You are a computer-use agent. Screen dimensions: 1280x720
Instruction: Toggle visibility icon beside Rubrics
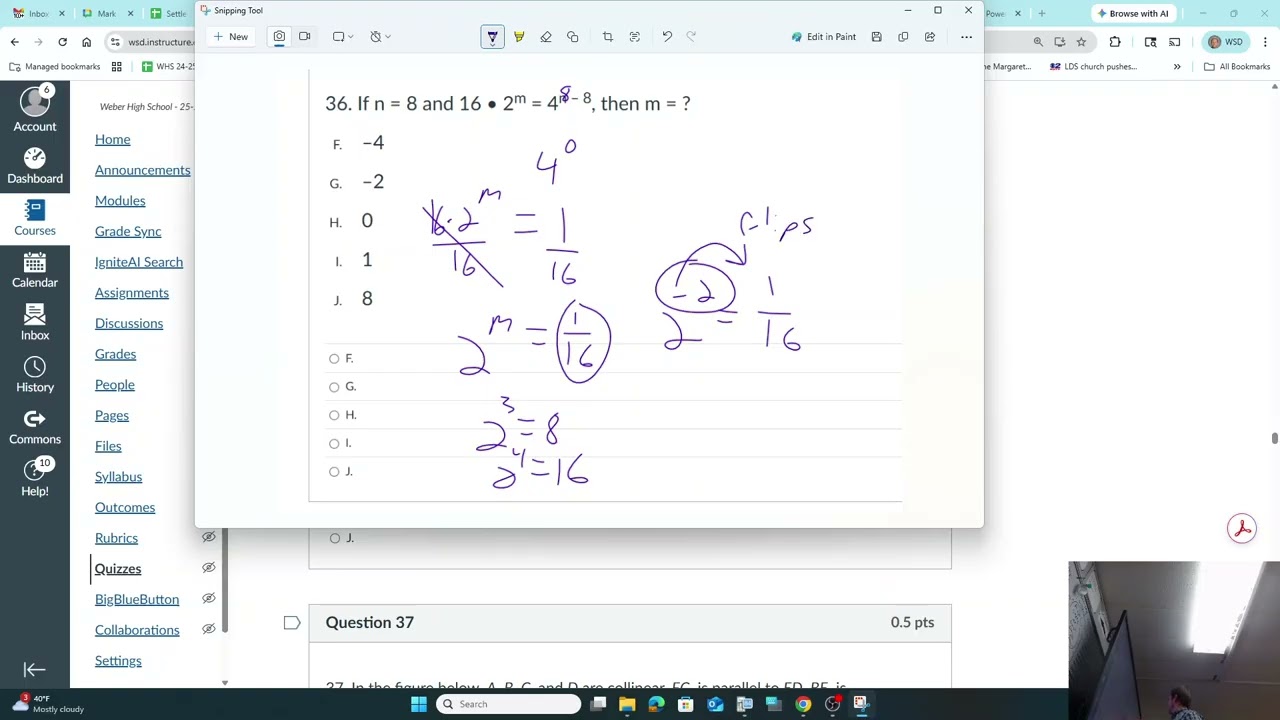point(208,538)
